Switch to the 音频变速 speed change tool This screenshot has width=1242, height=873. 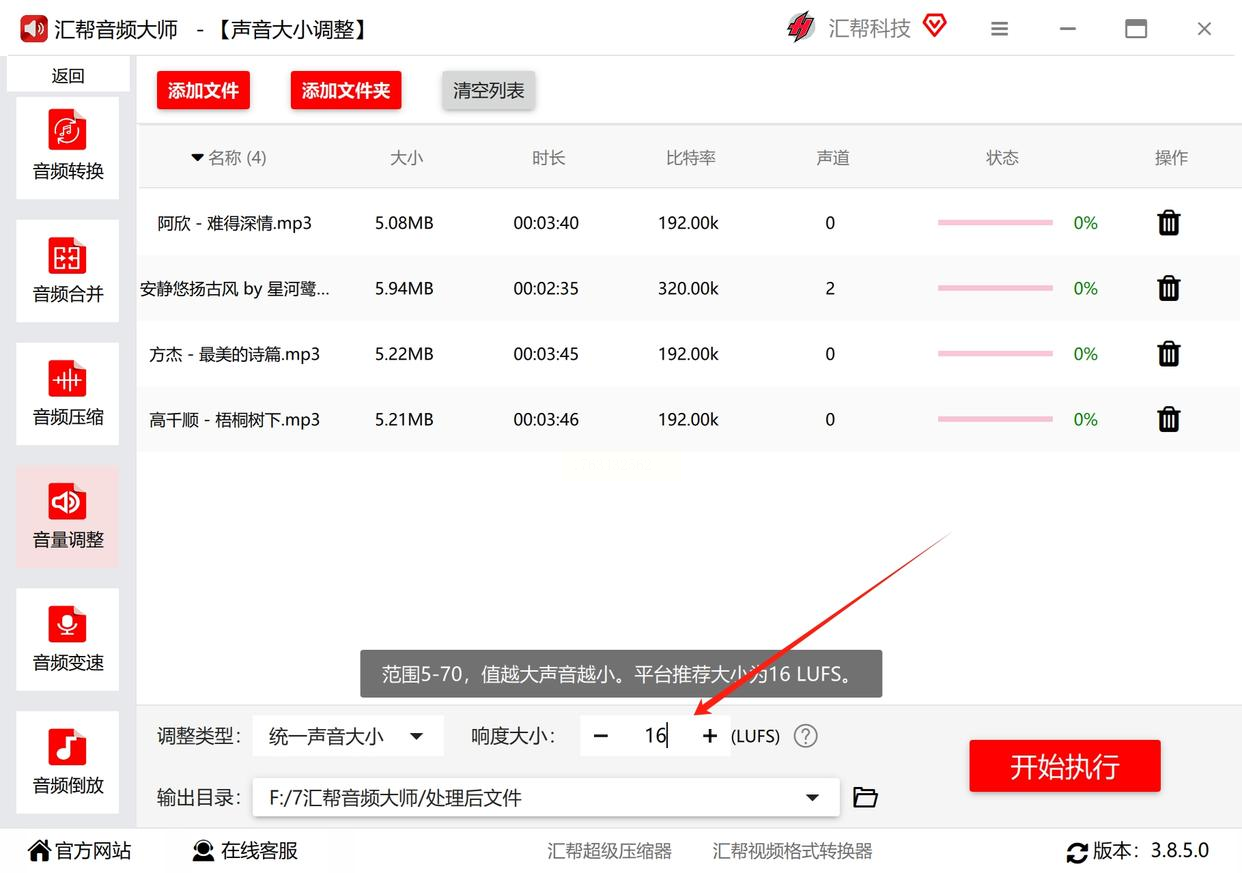(68, 639)
